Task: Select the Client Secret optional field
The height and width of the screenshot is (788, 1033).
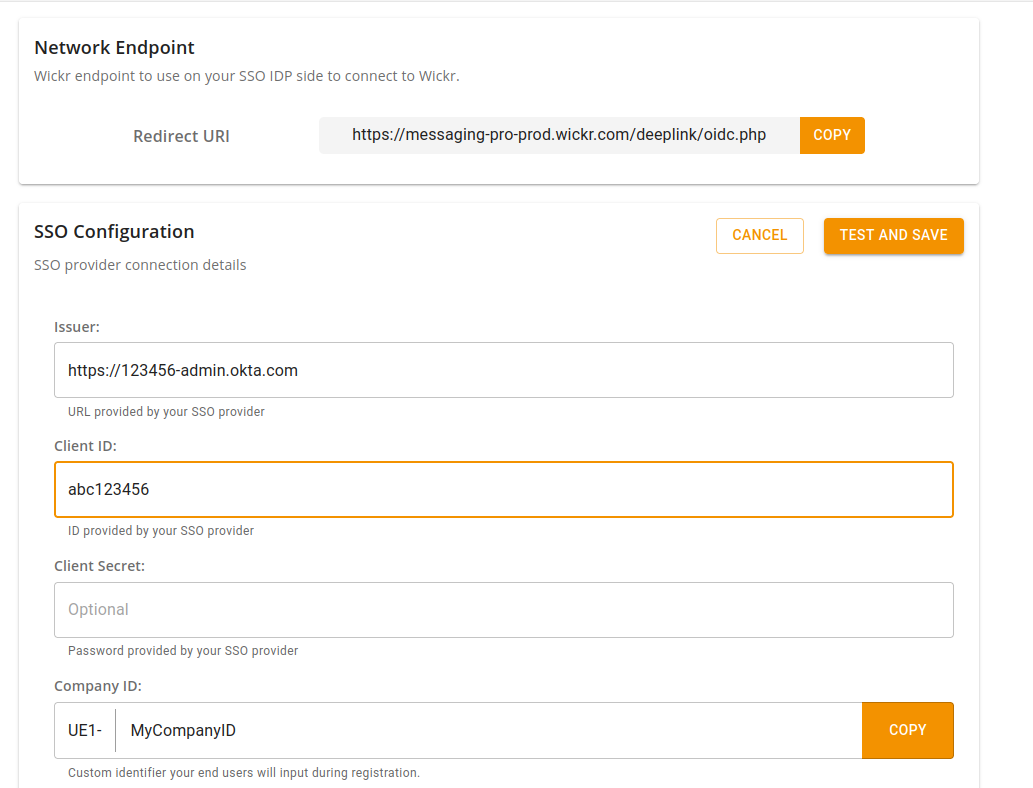Action: point(503,609)
